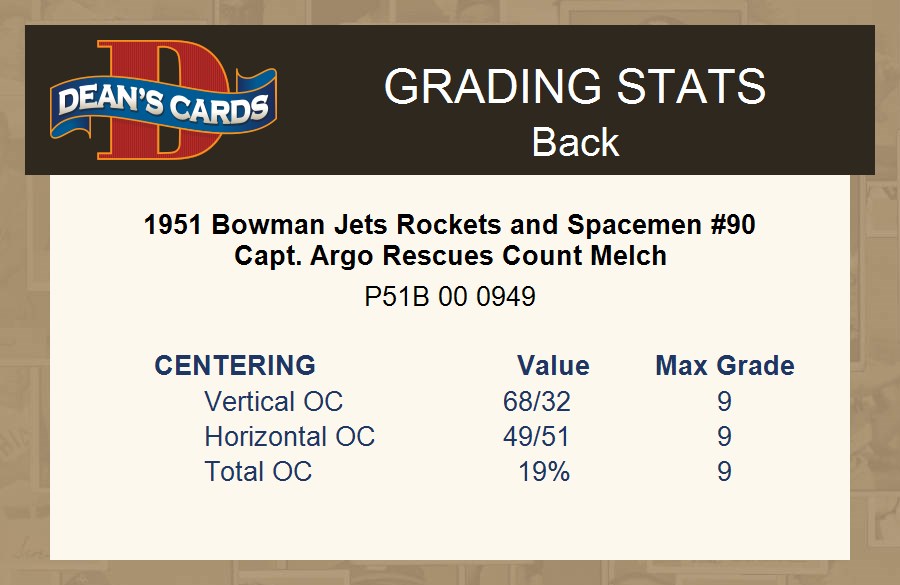Select the Vertical OC row label
This screenshot has width=900, height=585.
pos(273,402)
